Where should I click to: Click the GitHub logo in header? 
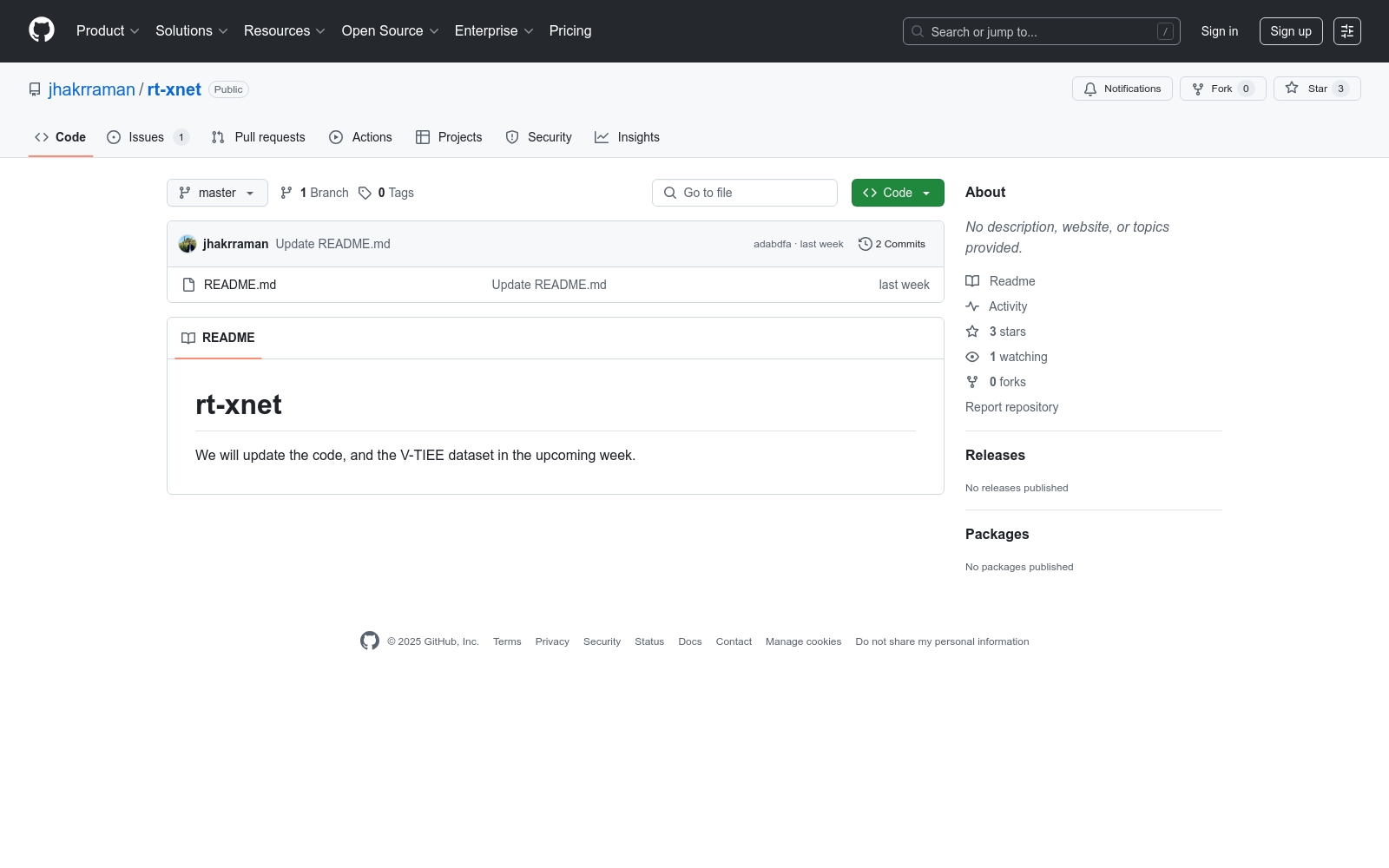[x=42, y=30]
